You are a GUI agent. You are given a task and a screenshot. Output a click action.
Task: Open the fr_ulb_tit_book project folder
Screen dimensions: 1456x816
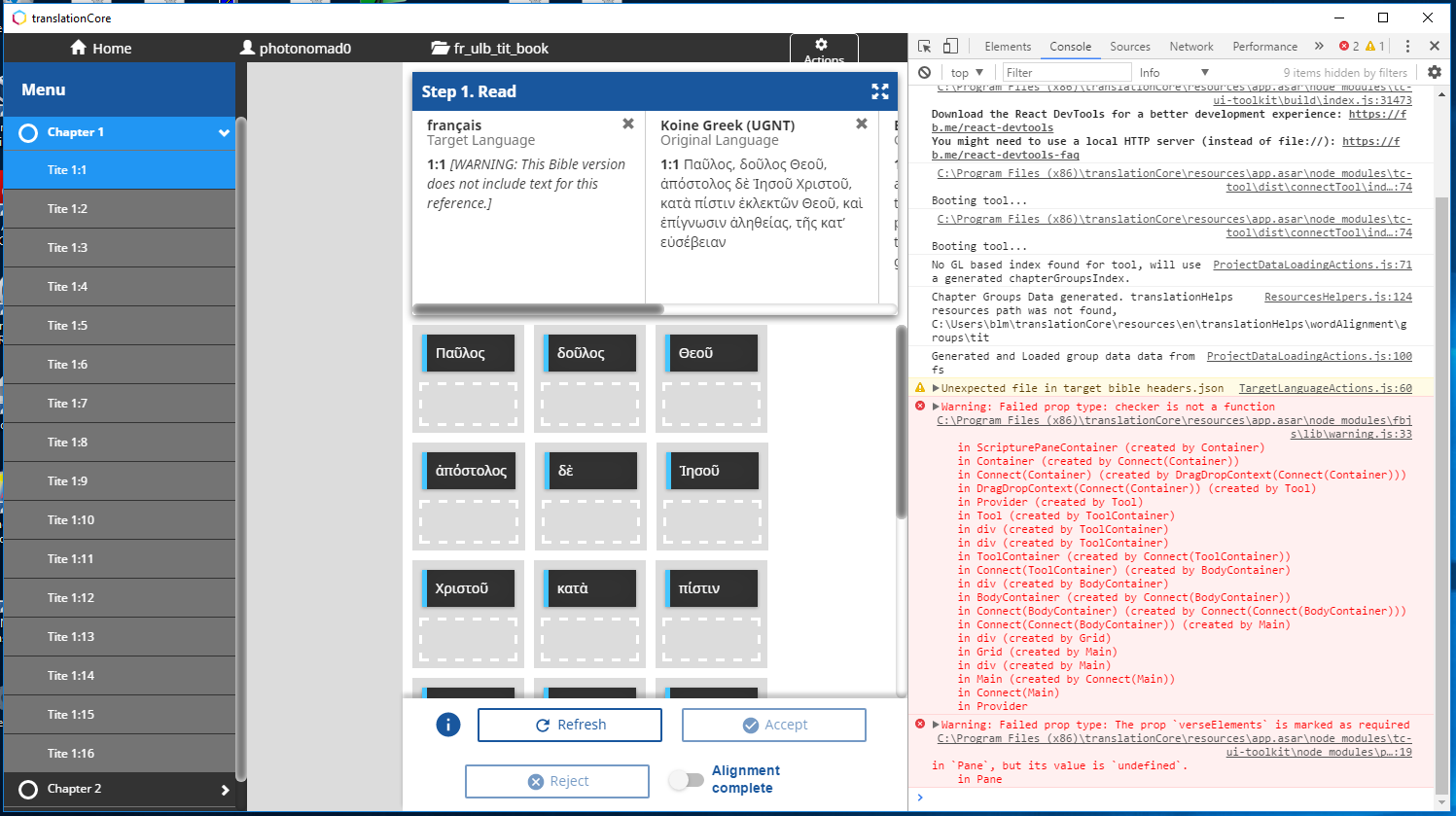[490, 48]
